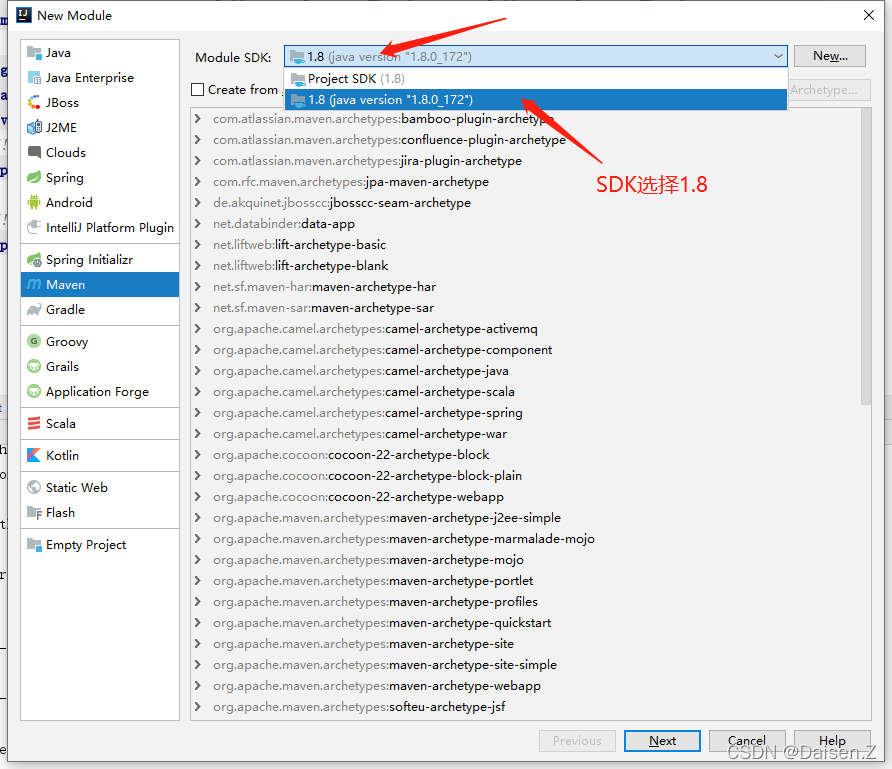The width and height of the screenshot is (892, 769).
Task: Select the Java icon in module types
Action: (x=34, y=53)
